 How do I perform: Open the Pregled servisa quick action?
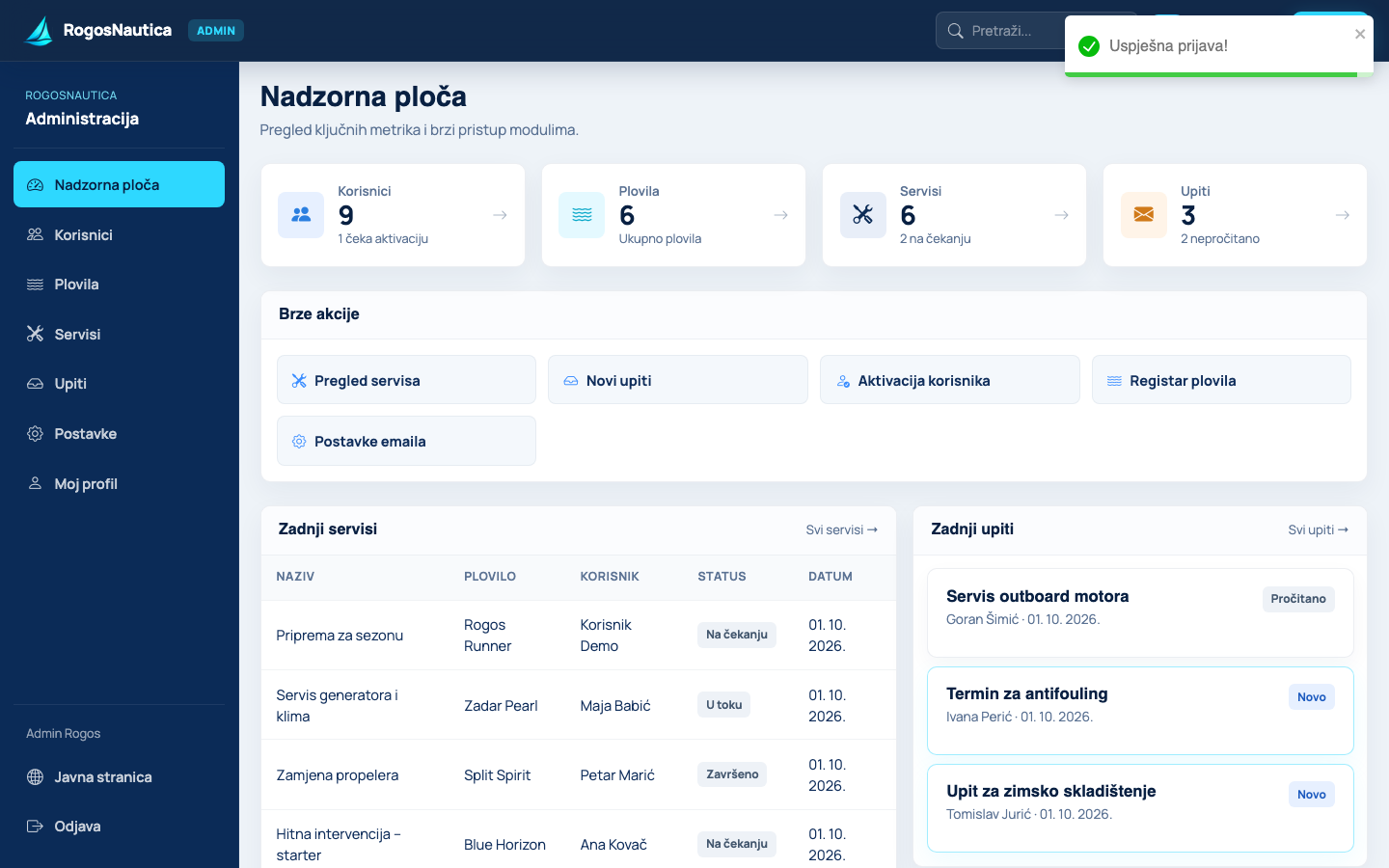(406, 380)
